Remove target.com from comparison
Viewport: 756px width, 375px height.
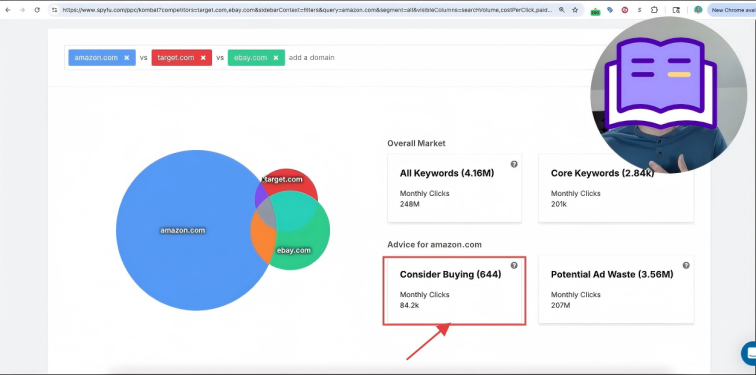(203, 57)
